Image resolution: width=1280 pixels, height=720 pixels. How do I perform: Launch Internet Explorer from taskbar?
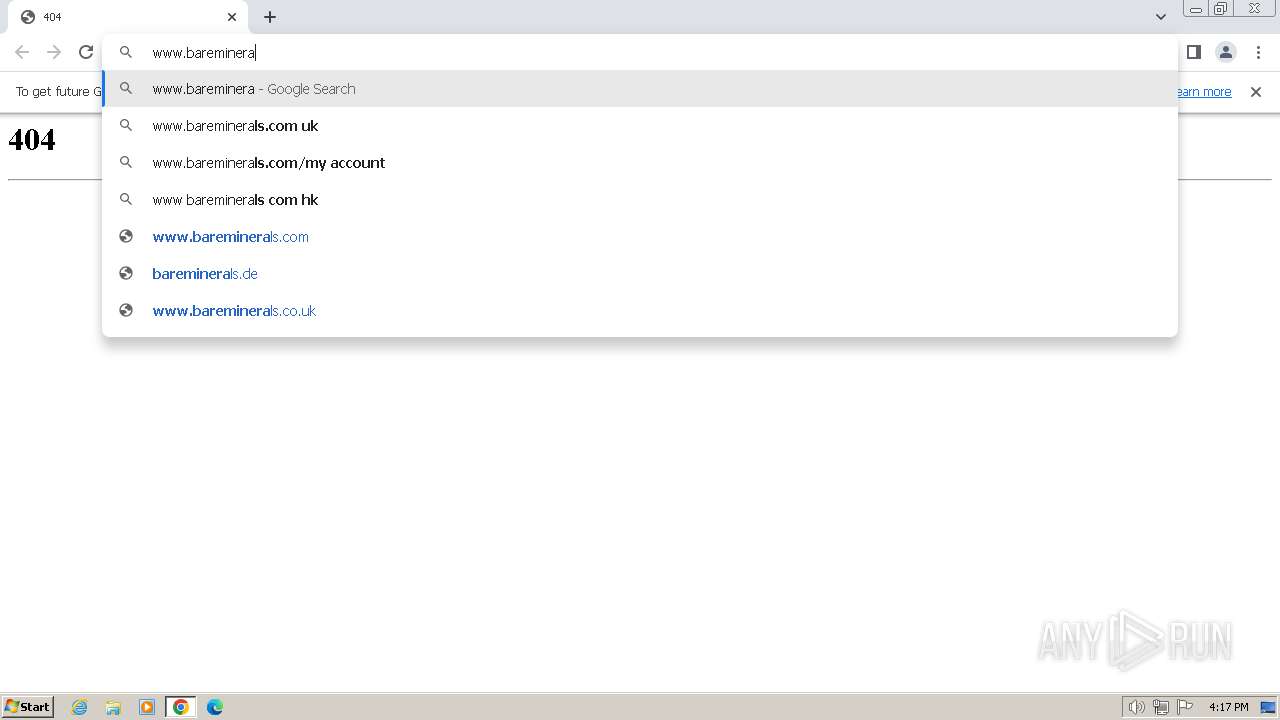[80, 707]
